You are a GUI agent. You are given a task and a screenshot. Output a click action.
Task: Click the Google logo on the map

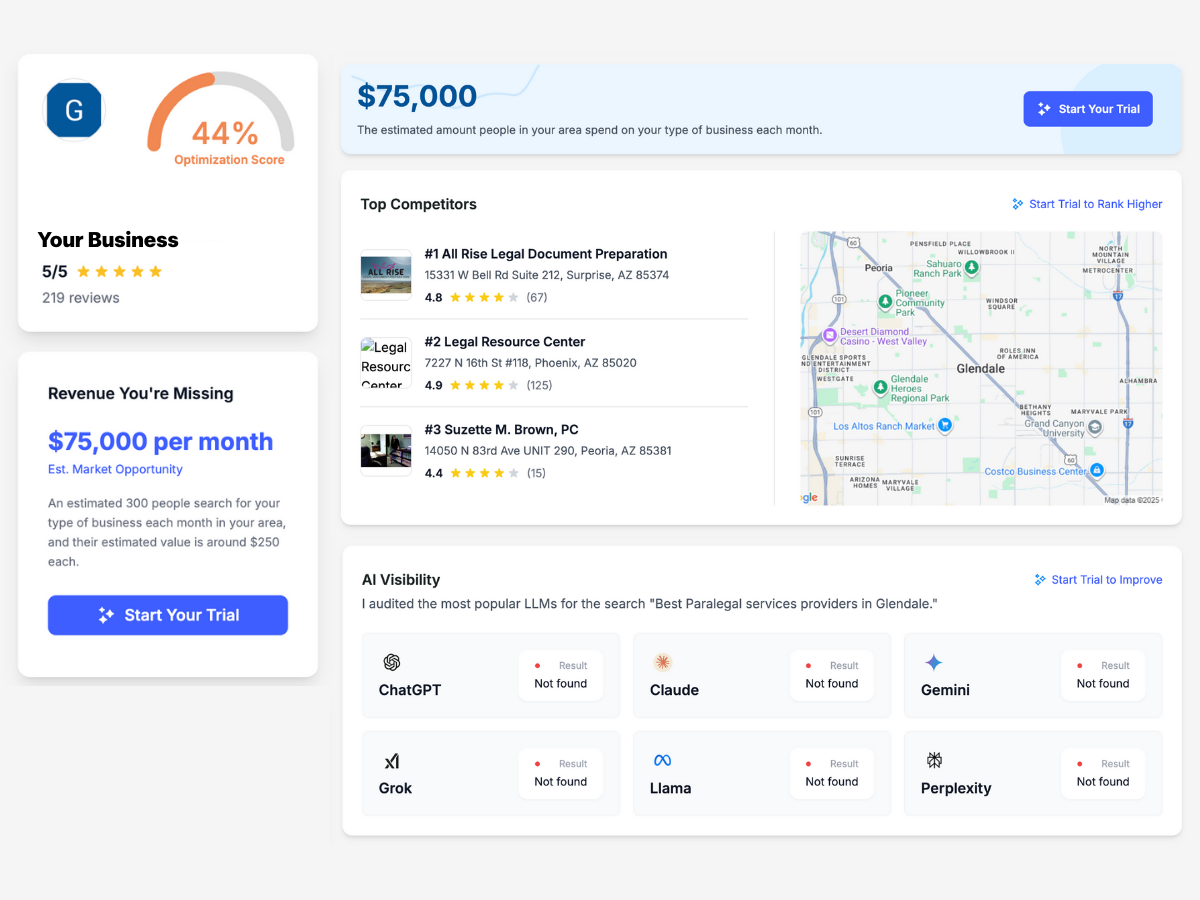tap(810, 496)
